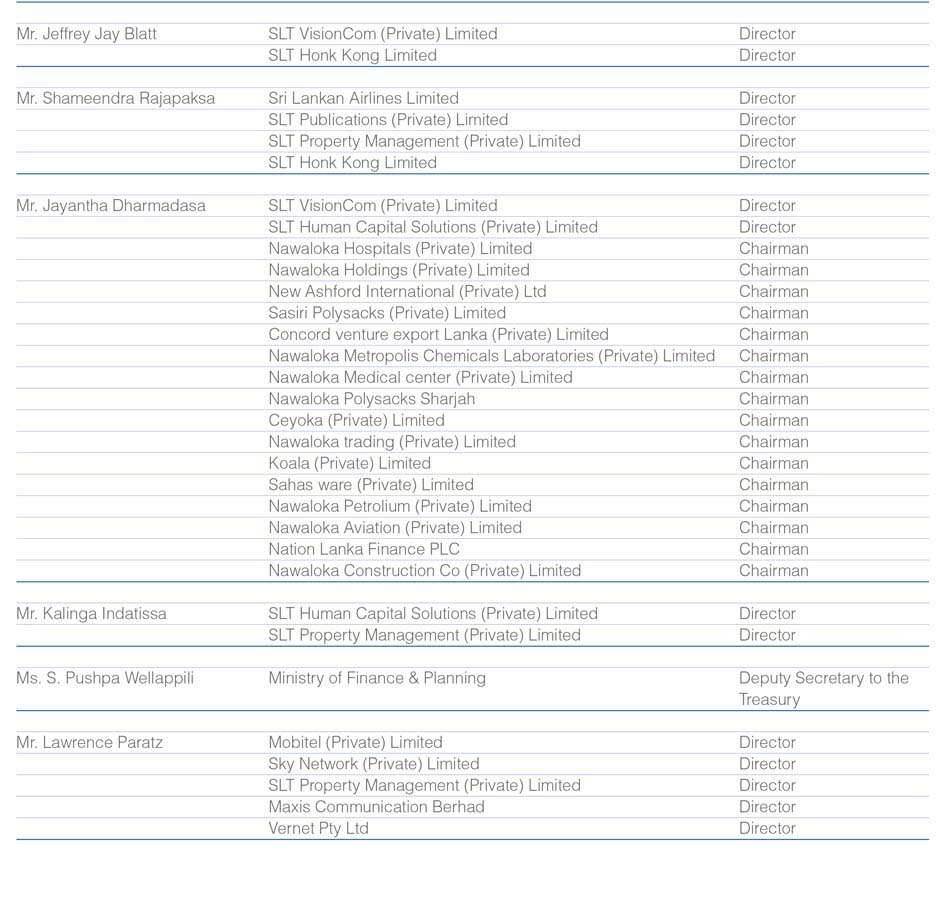Click Director beside Mobitel (Private) Limited

tap(767, 742)
